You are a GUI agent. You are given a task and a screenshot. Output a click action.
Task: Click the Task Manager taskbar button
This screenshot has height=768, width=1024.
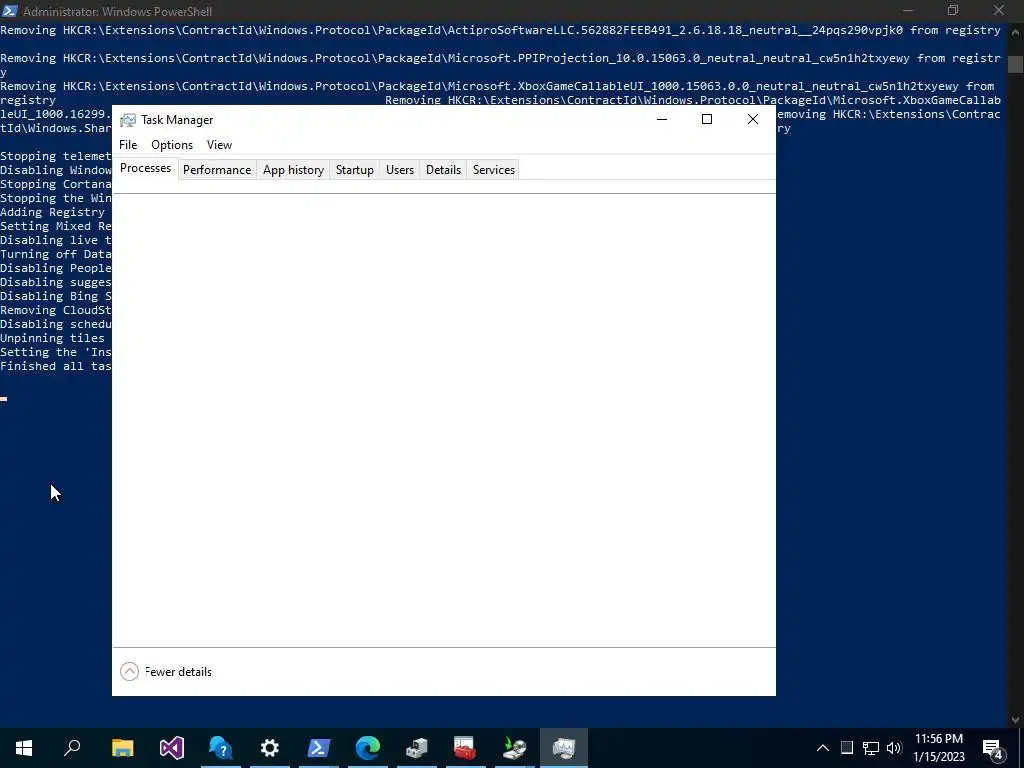(x=564, y=748)
